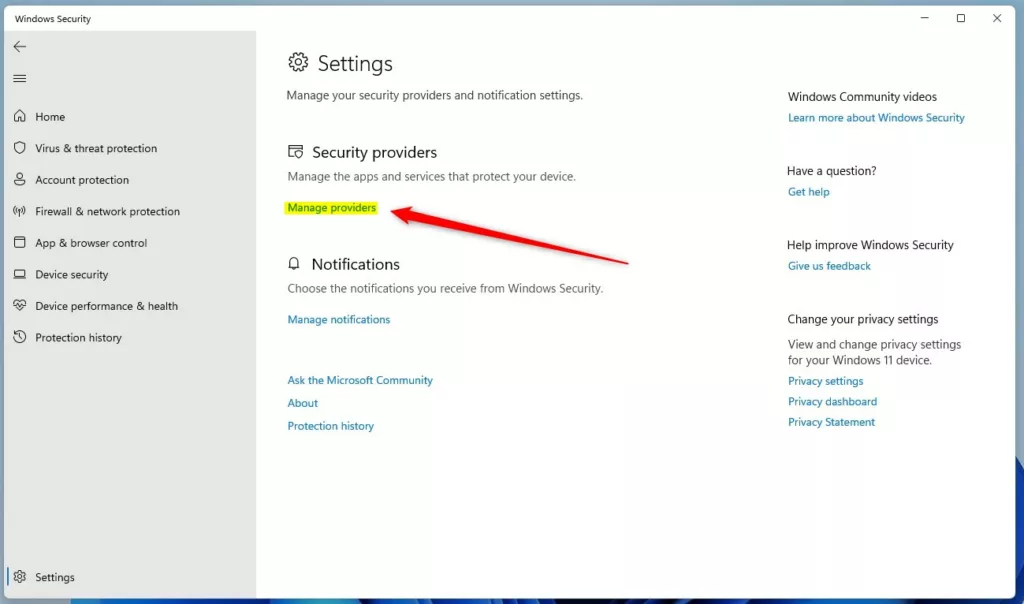Open the Manage providers link
The image size is (1024, 604).
[332, 208]
